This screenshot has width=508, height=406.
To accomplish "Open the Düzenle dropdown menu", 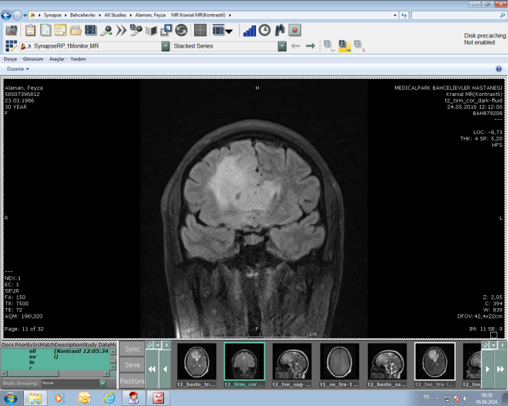I will [x=18, y=69].
